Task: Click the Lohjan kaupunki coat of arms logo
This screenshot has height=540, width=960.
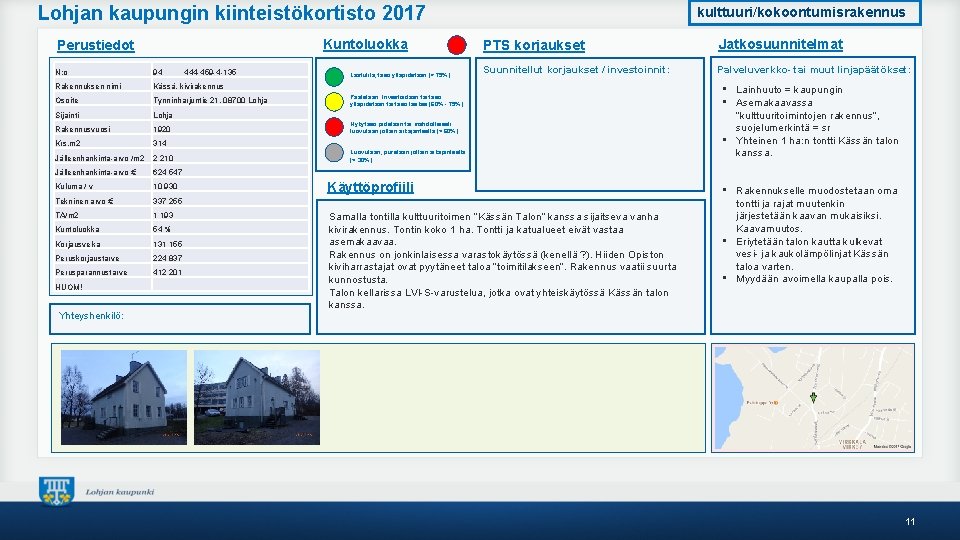Action: tap(57, 491)
